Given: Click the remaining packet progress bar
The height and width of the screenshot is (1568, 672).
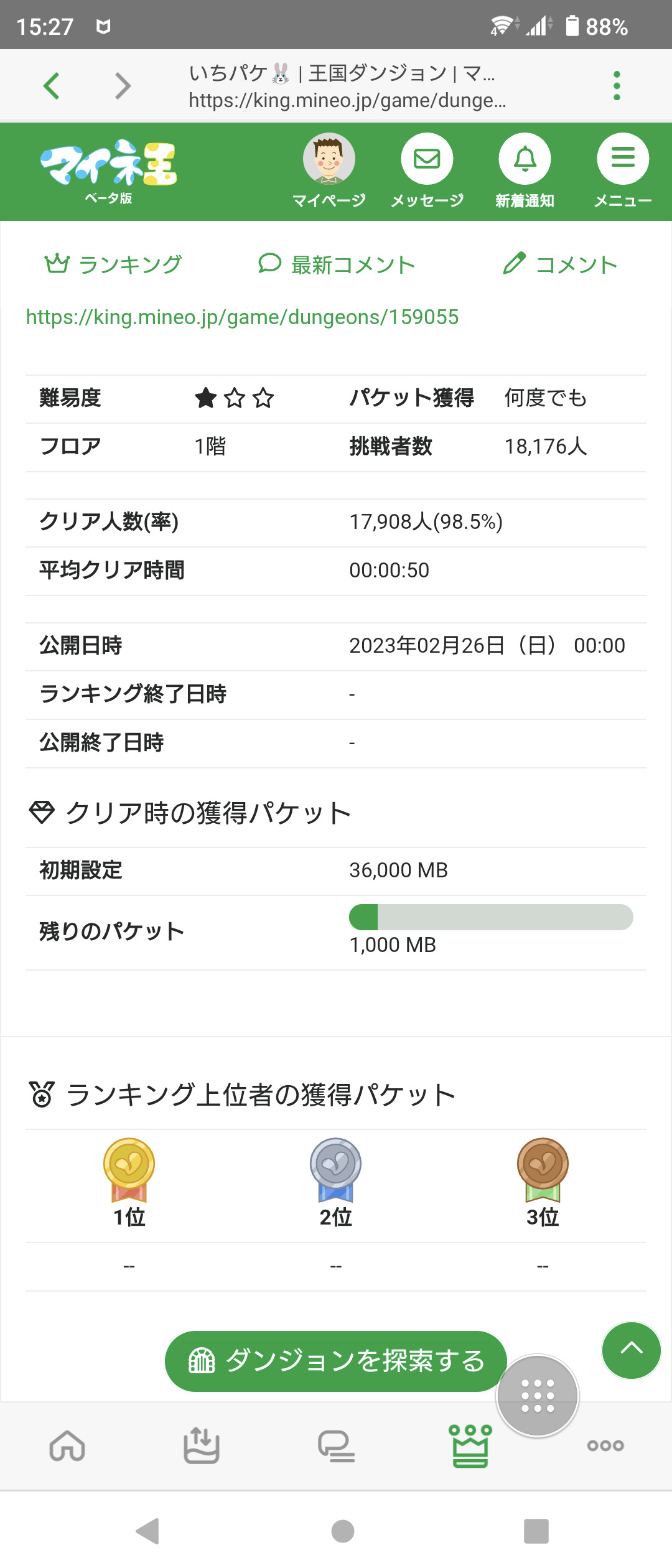Looking at the screenshot, I should point(491,917).
